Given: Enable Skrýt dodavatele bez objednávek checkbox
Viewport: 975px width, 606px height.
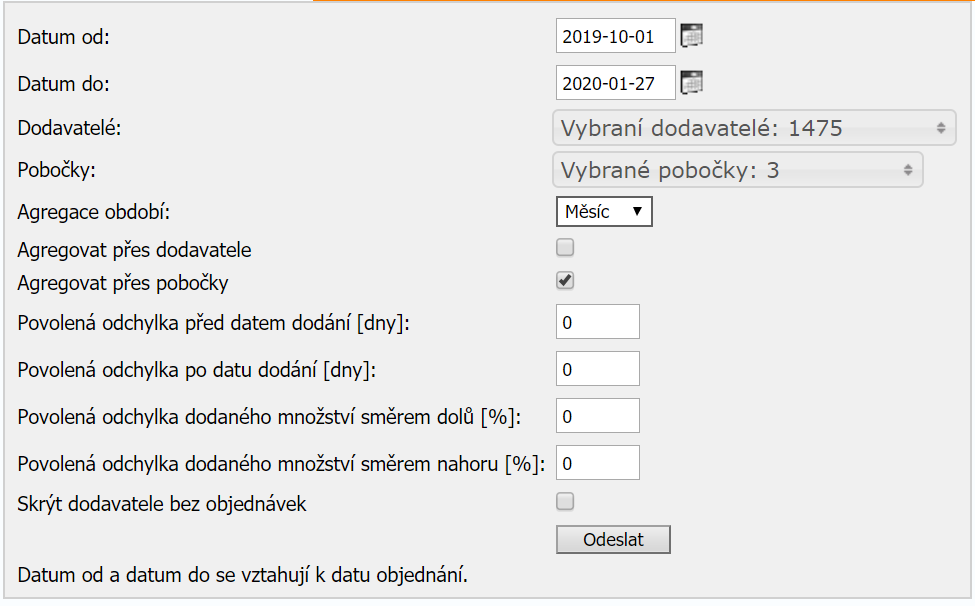Looking at the screenshot, I should pyautogui.click(x=565, y=501).
